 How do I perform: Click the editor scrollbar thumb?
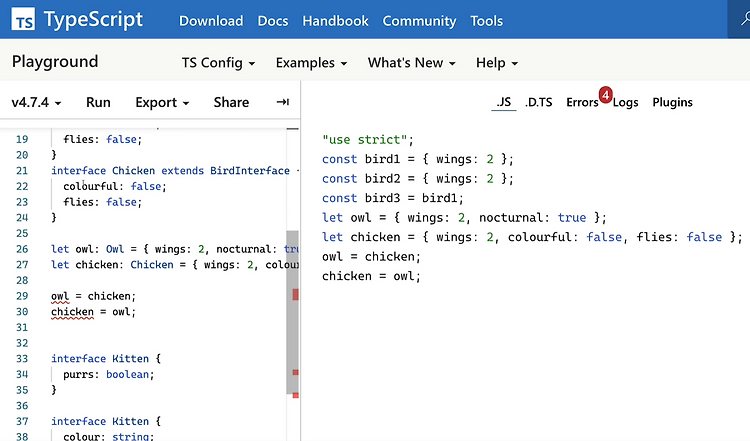pos(292,312)
